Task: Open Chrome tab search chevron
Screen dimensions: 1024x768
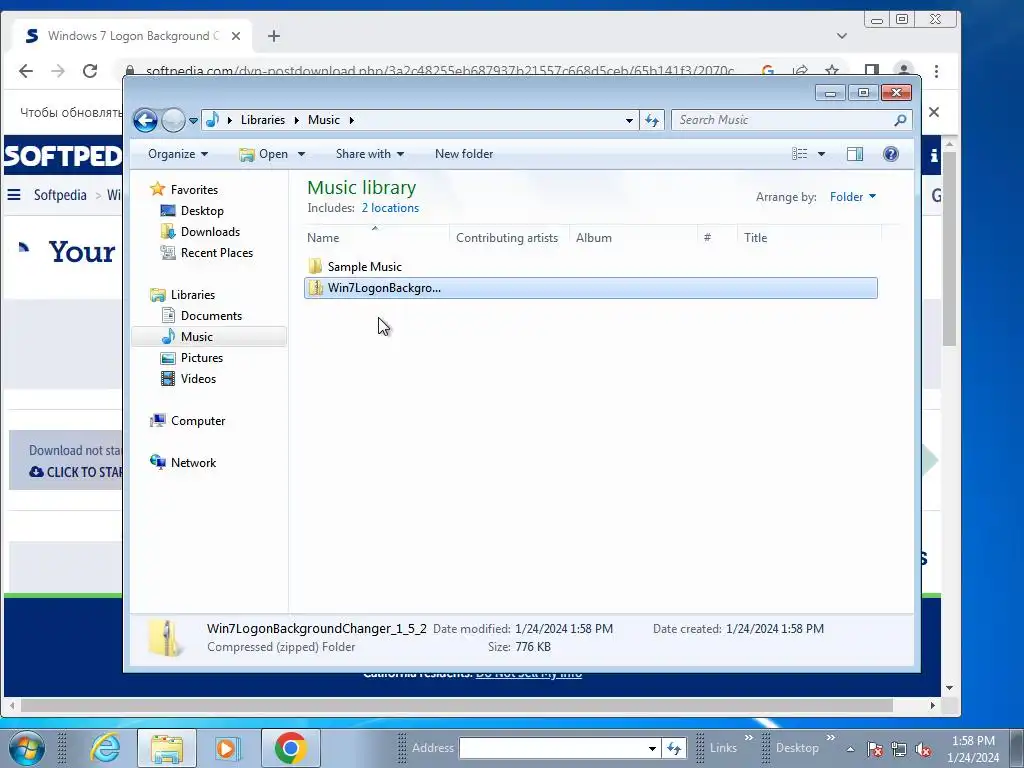Action: click(842, 37)
